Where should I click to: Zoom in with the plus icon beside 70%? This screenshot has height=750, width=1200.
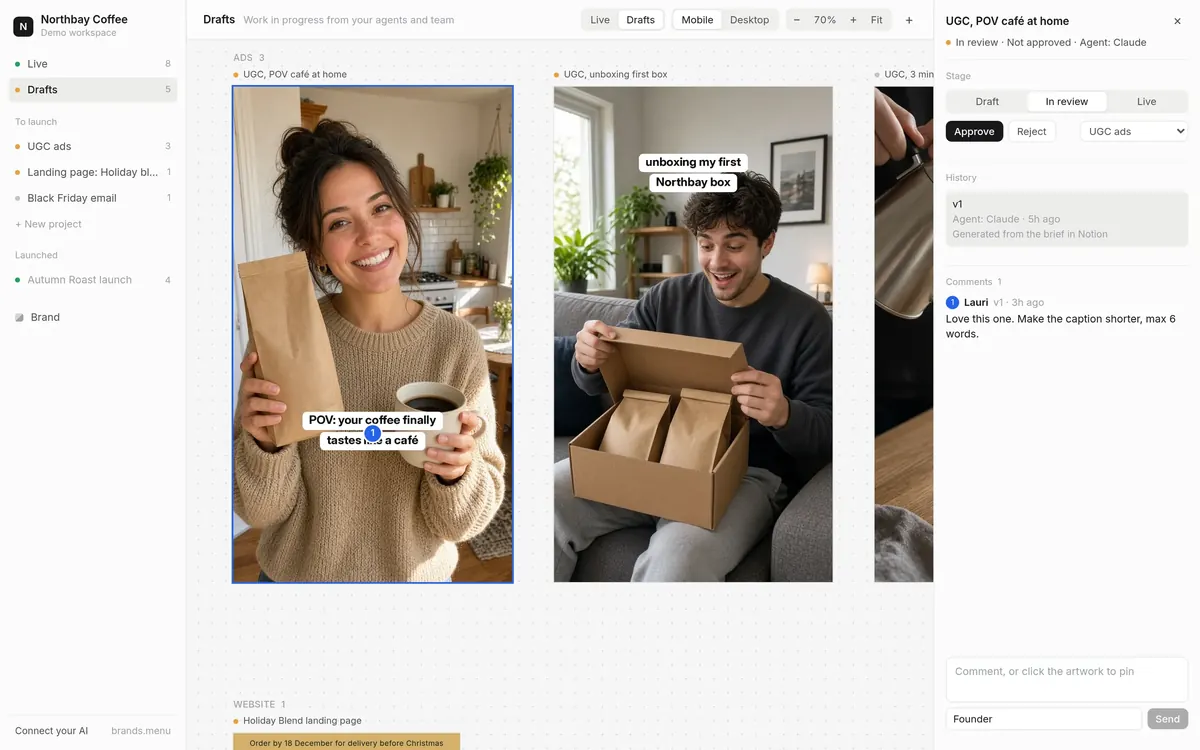pos(853,20)
